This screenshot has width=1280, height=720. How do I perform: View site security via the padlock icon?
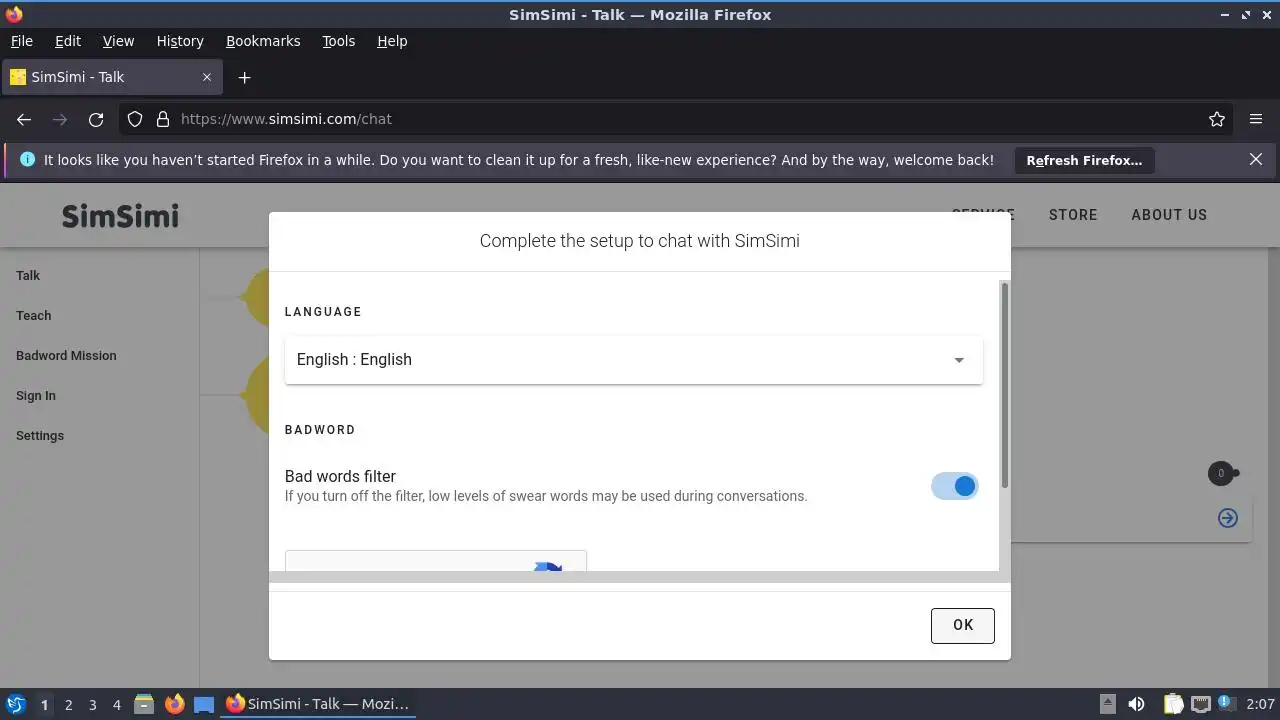163,119
